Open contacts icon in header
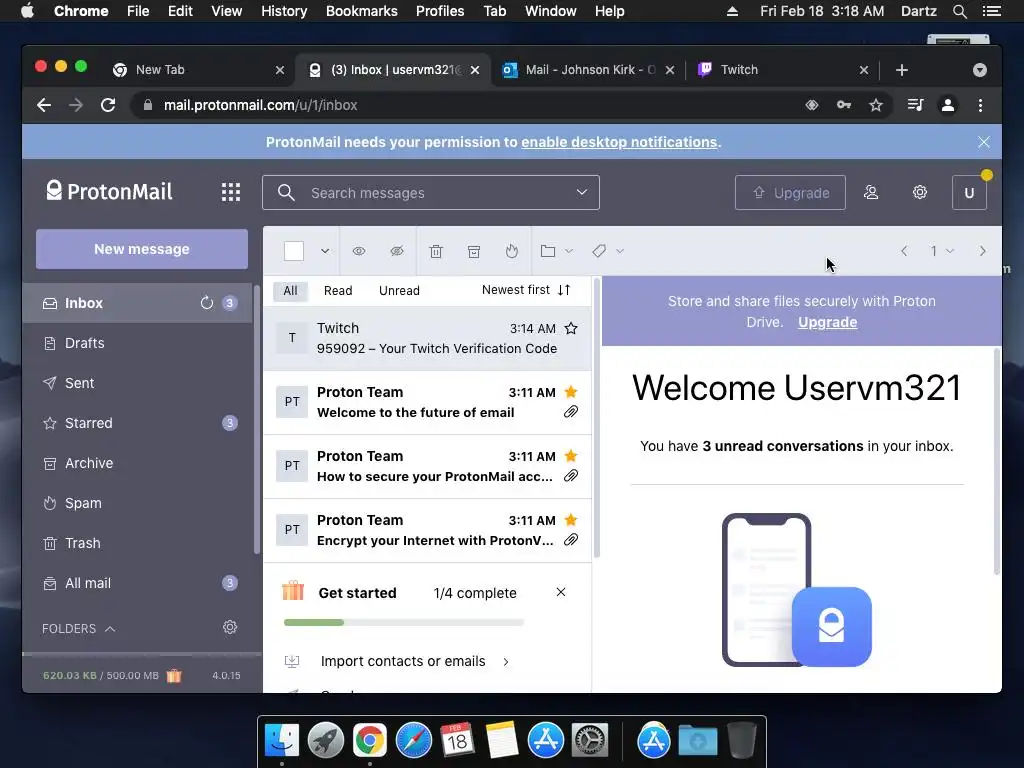The width and height of the screenshot is (1024, 768). click(x=871, y=193)
